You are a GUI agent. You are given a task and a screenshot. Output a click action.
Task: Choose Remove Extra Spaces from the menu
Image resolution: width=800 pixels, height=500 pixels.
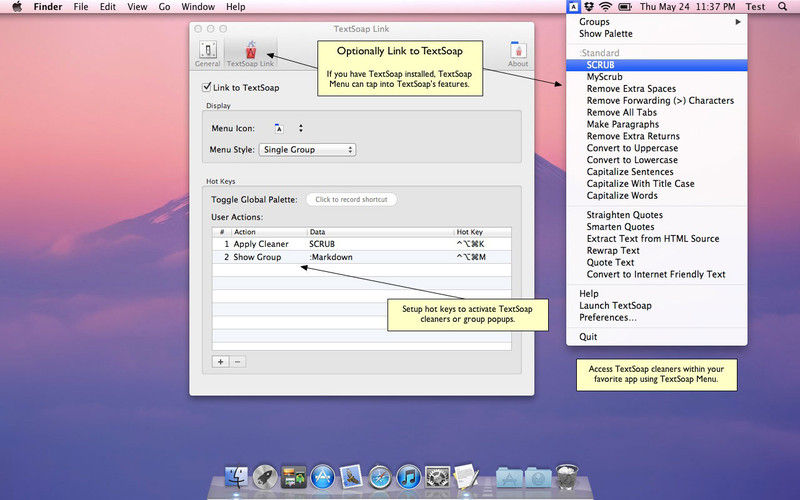pyautogui.click(x=631, y=88)
